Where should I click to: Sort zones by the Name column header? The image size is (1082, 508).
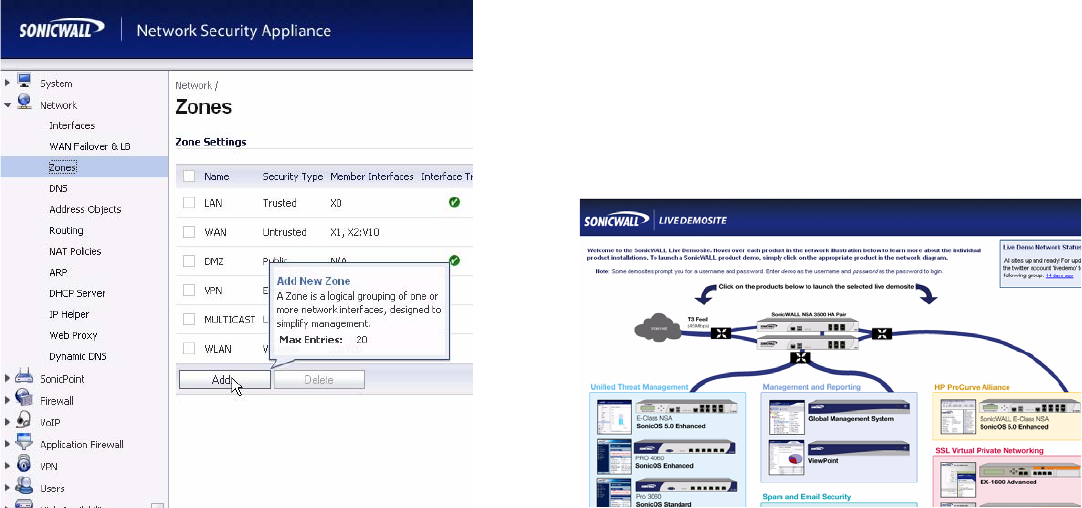[x=217, y=177]
